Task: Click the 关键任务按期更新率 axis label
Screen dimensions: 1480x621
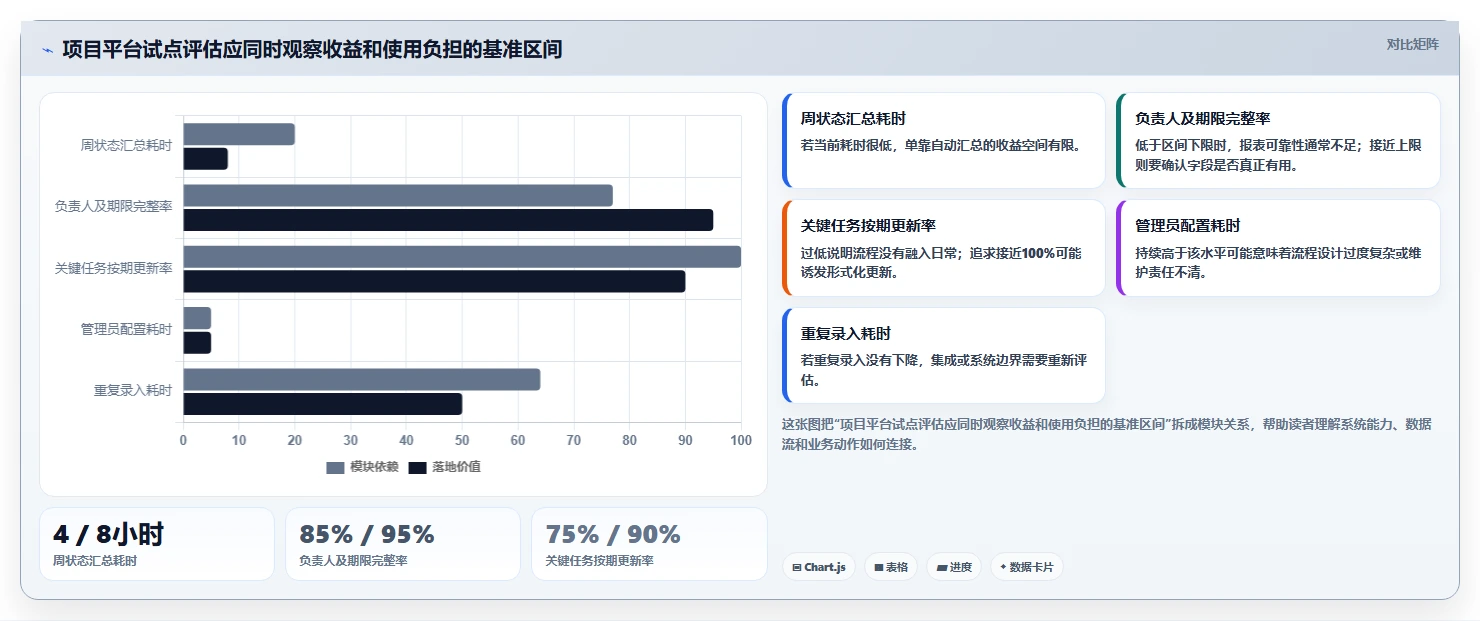Action: point(113,269)
